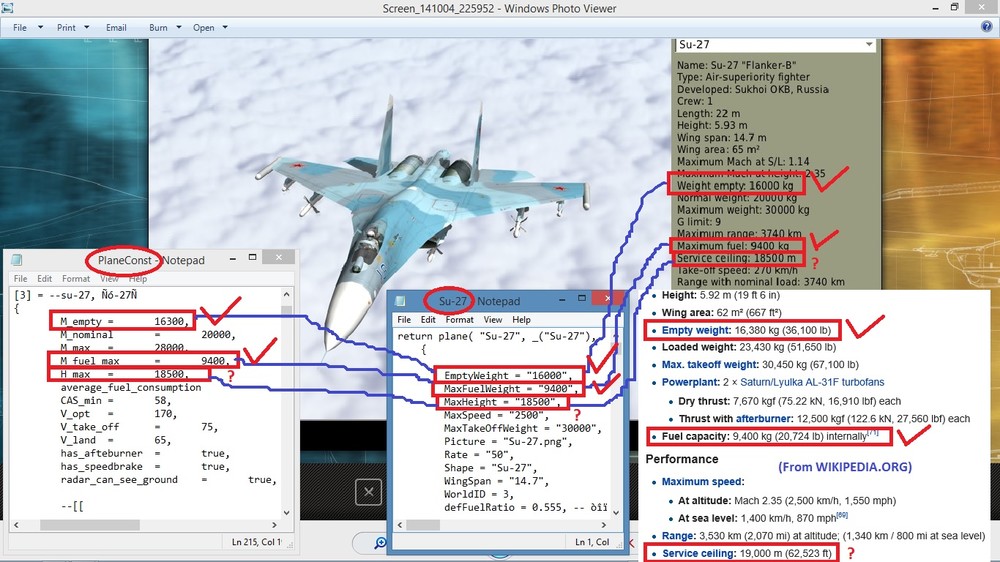Viewport: 1000px width, 562px height.
Task: Click right scroll arrow in PlaneConst Notepad
Action: pyautogui.click(x=274, y=525)
